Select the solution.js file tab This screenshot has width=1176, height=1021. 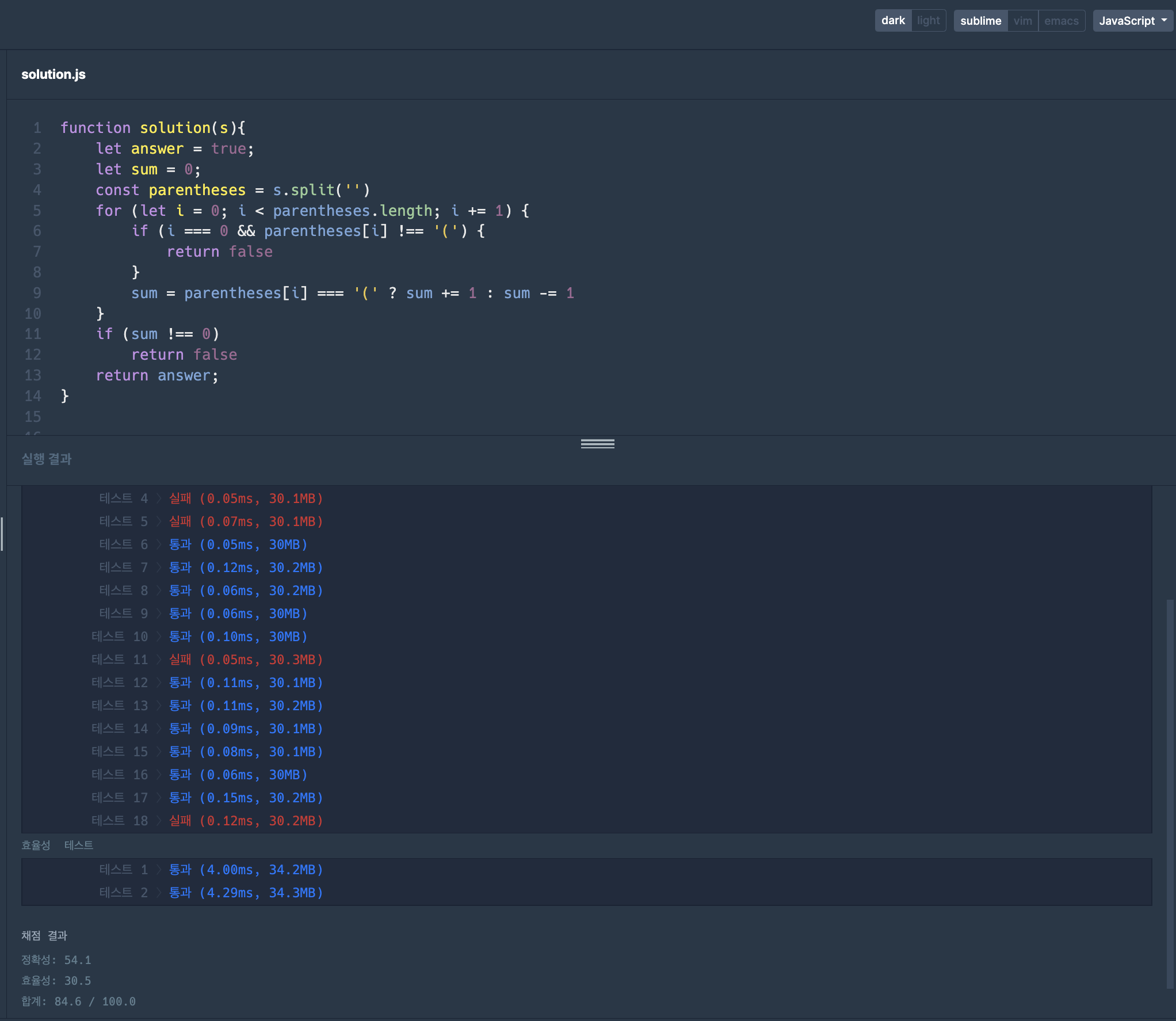(54, 74)
